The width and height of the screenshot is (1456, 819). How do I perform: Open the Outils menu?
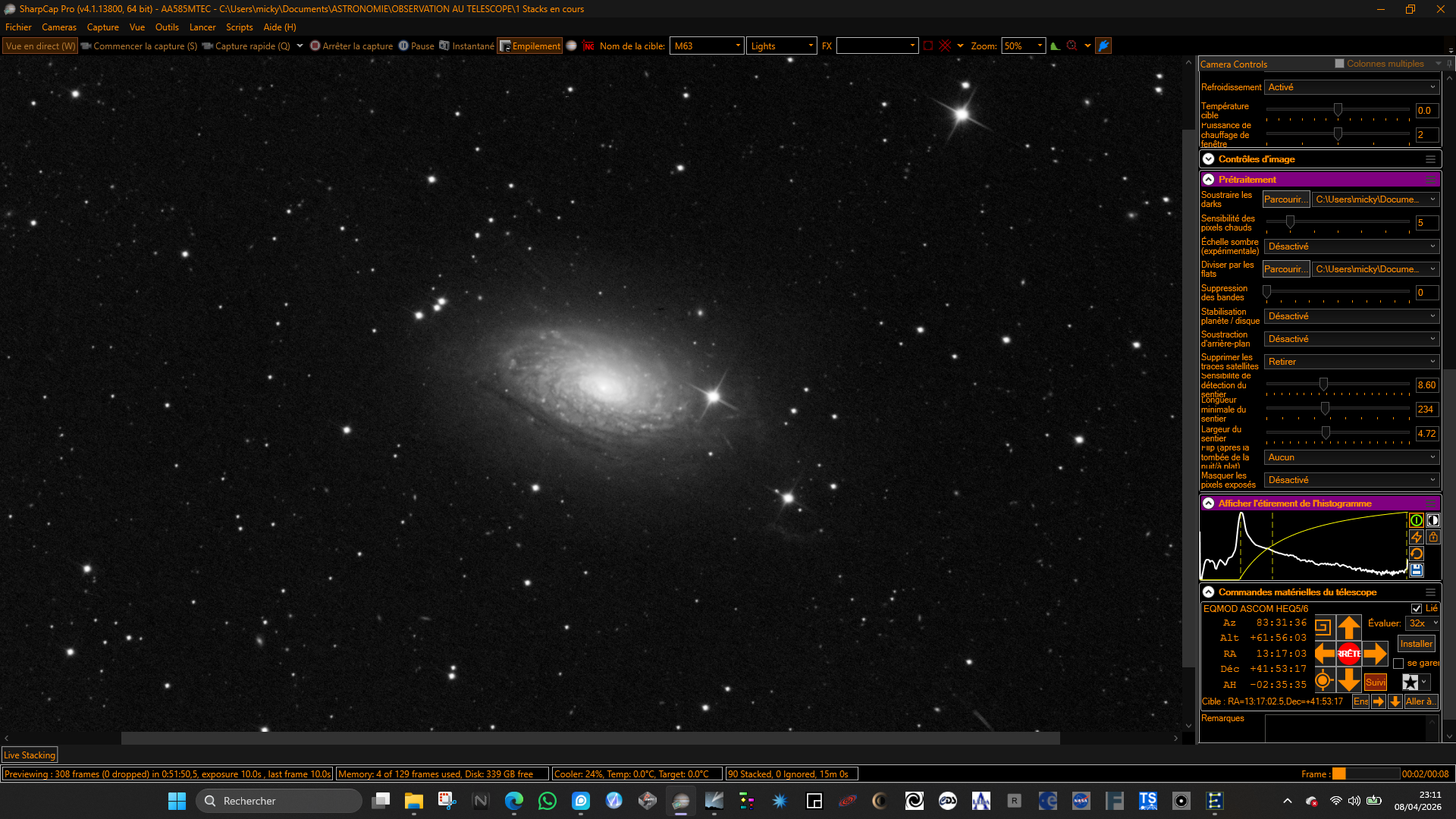pos(167,27)
